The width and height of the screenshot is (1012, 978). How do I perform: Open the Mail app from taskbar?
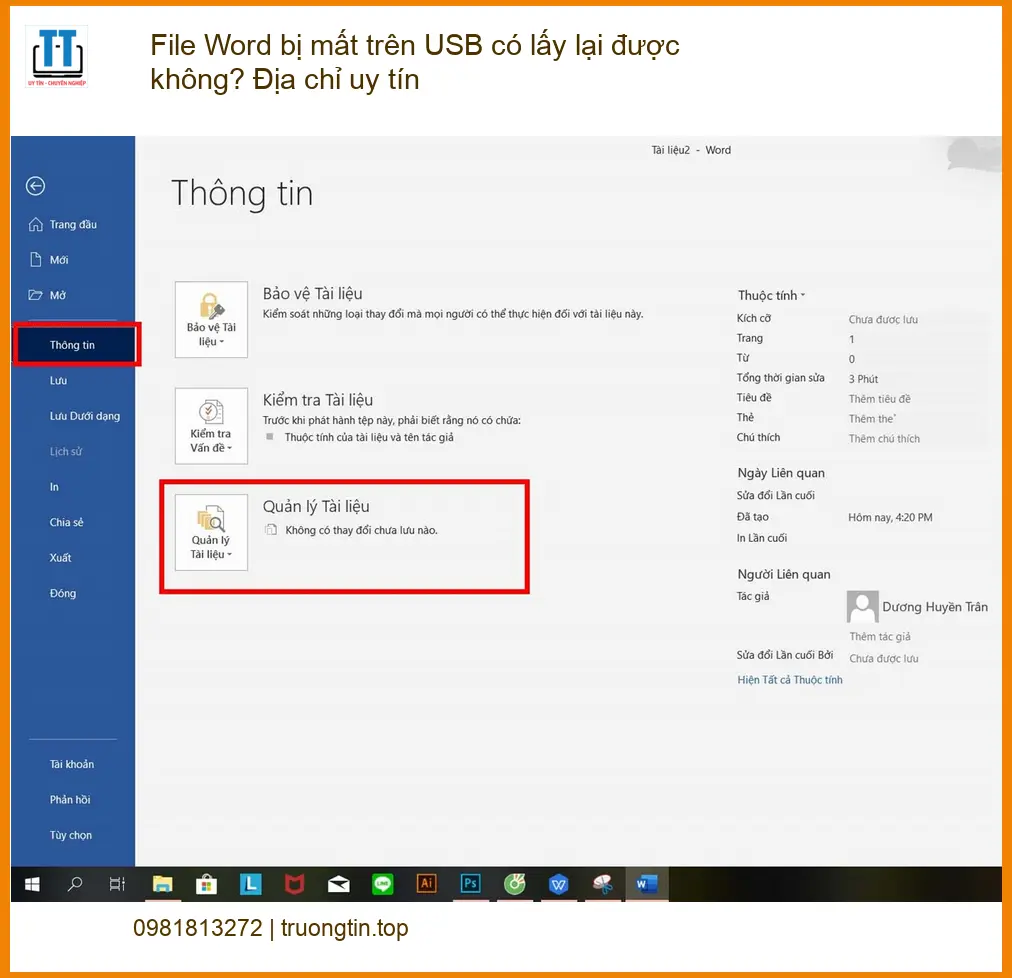click(x=338, y=884)
